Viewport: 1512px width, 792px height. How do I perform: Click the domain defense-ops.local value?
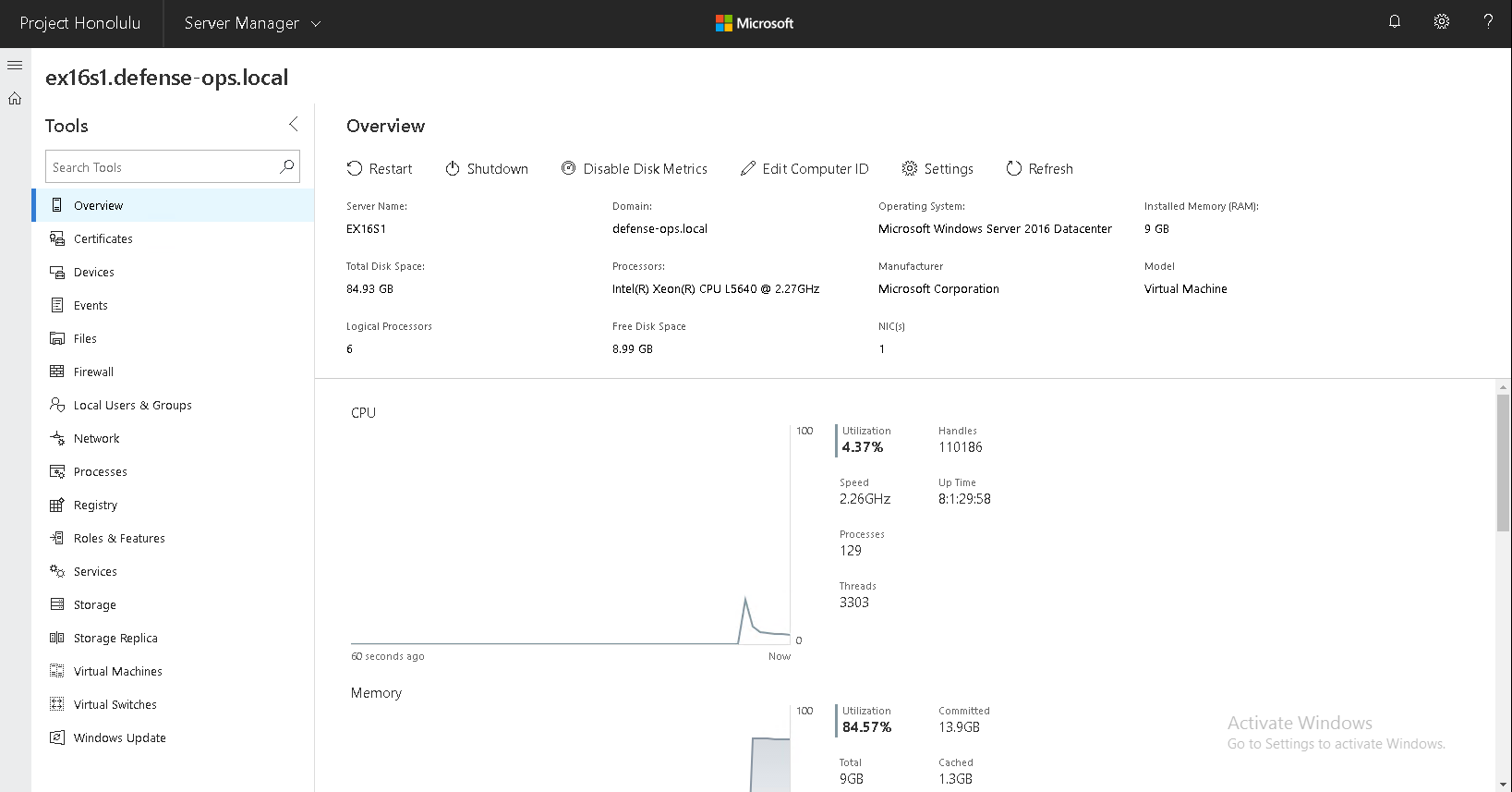[659, 229]
